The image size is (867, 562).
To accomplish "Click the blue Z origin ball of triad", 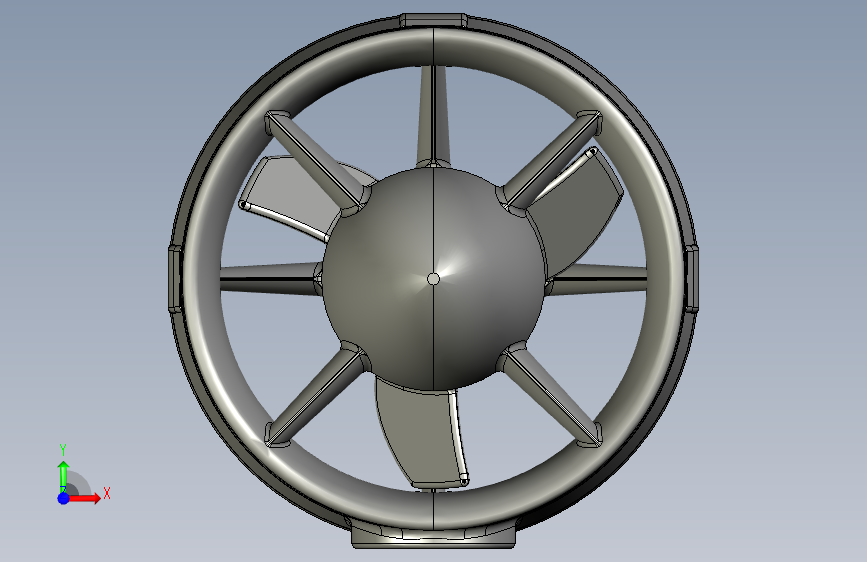I will click(x=63, y=498).
